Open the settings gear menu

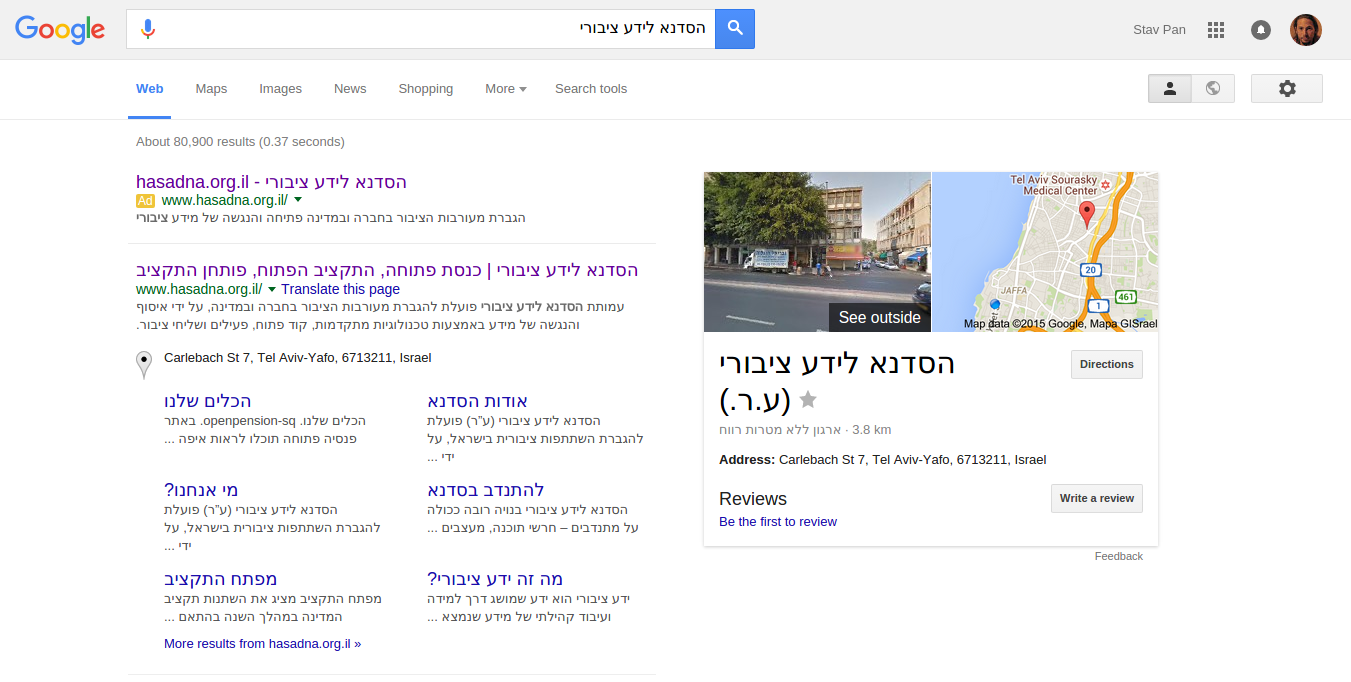coord(1286,89)
